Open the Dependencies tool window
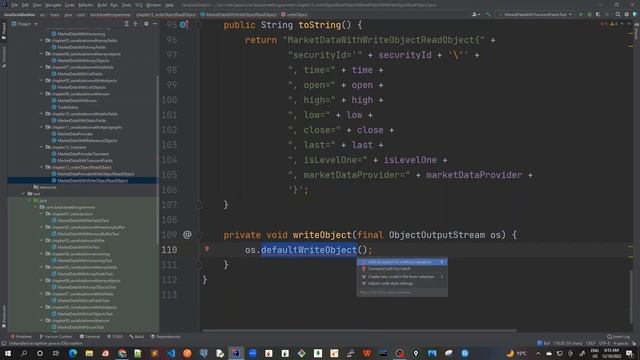Viewport: 640px width, 360px height. pyautogui.click(x=166, y=337)
